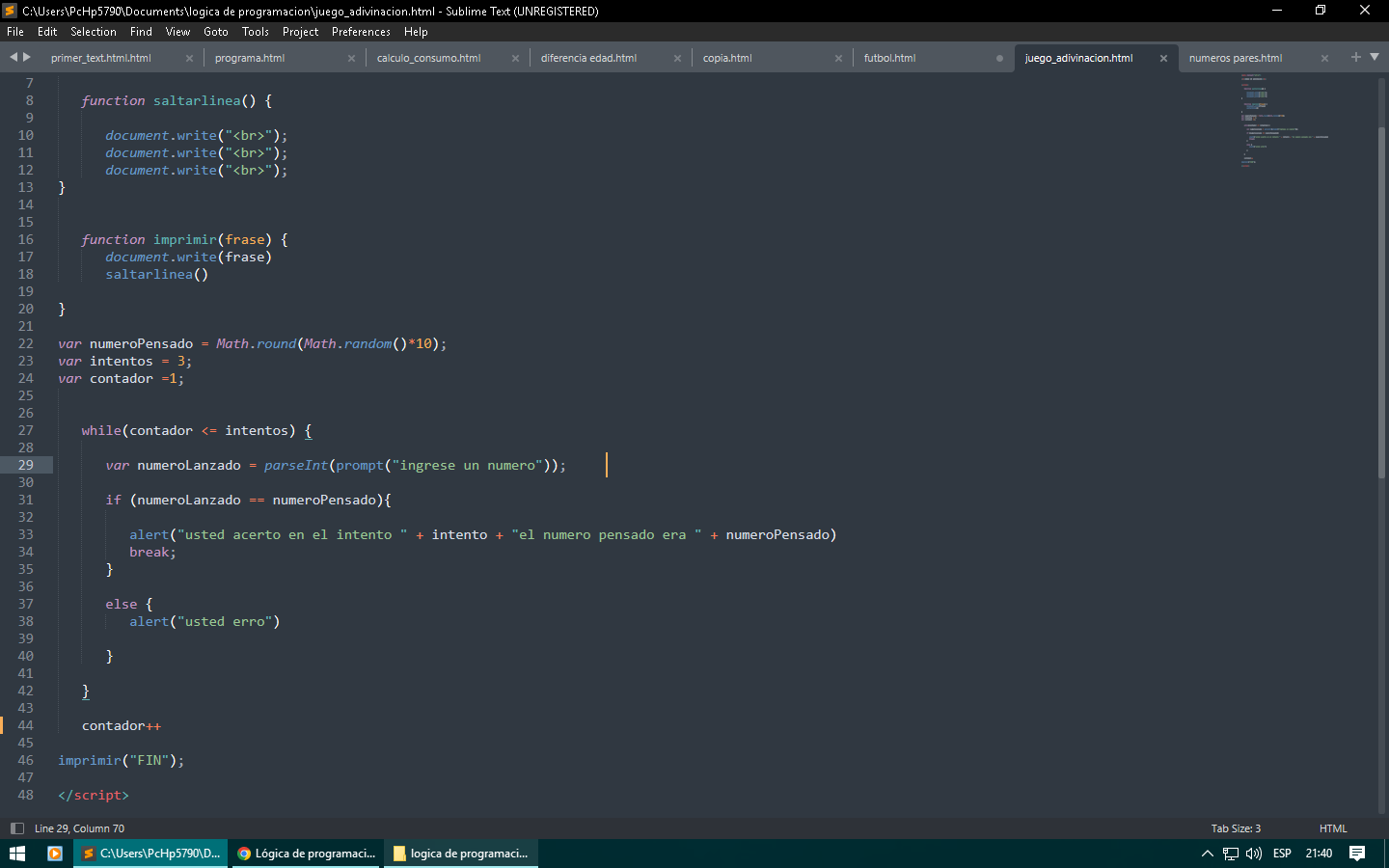Open the media player taskbar icon

point(55,854)
